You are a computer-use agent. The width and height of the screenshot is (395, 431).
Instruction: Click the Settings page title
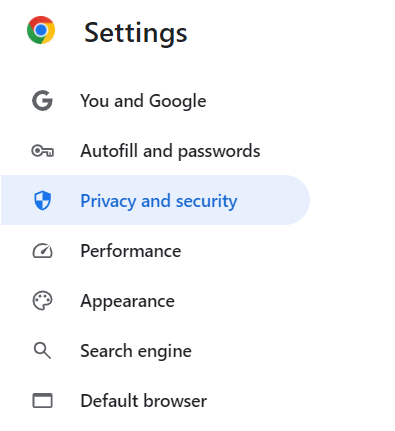click(136, 33)
